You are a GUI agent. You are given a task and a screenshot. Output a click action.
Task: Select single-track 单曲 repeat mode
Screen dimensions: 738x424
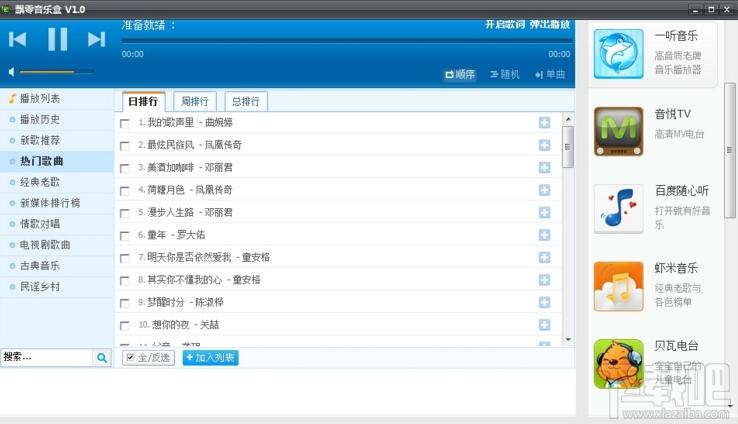tap(550, 74)
